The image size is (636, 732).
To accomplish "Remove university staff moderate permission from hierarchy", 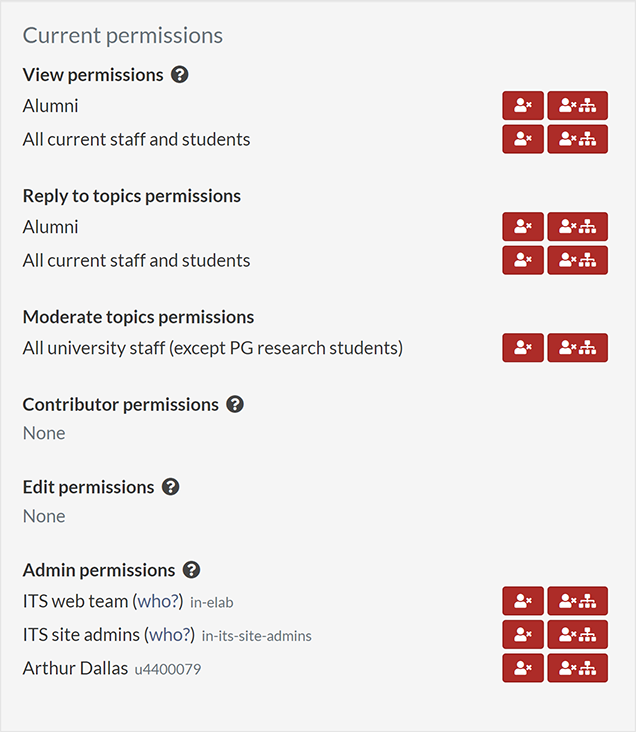I will coord(578,348).
